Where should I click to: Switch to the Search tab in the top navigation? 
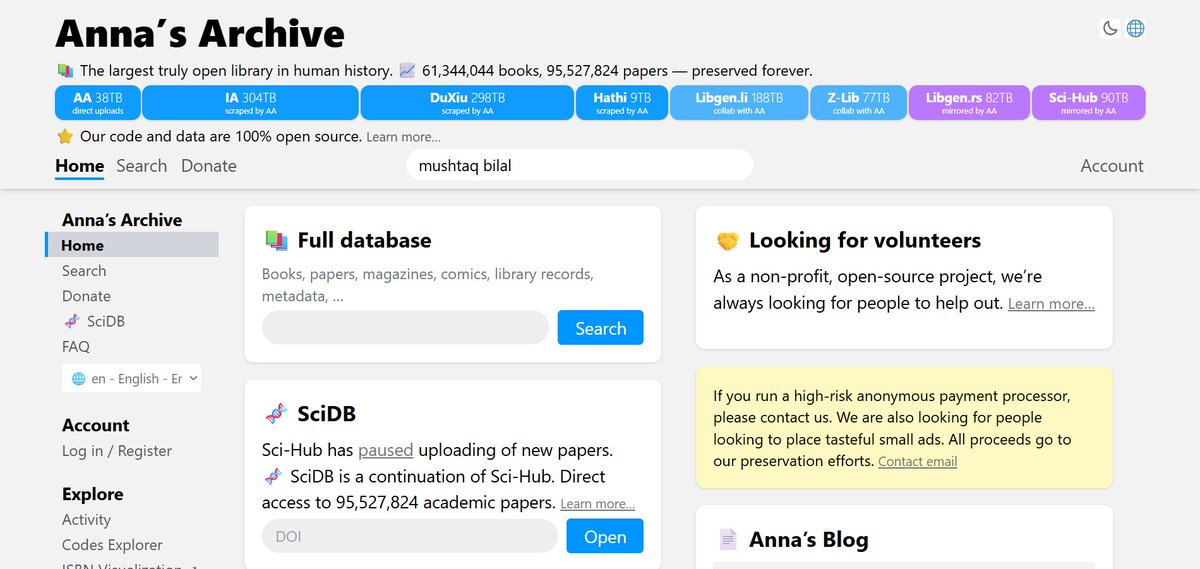pos(141,166)
